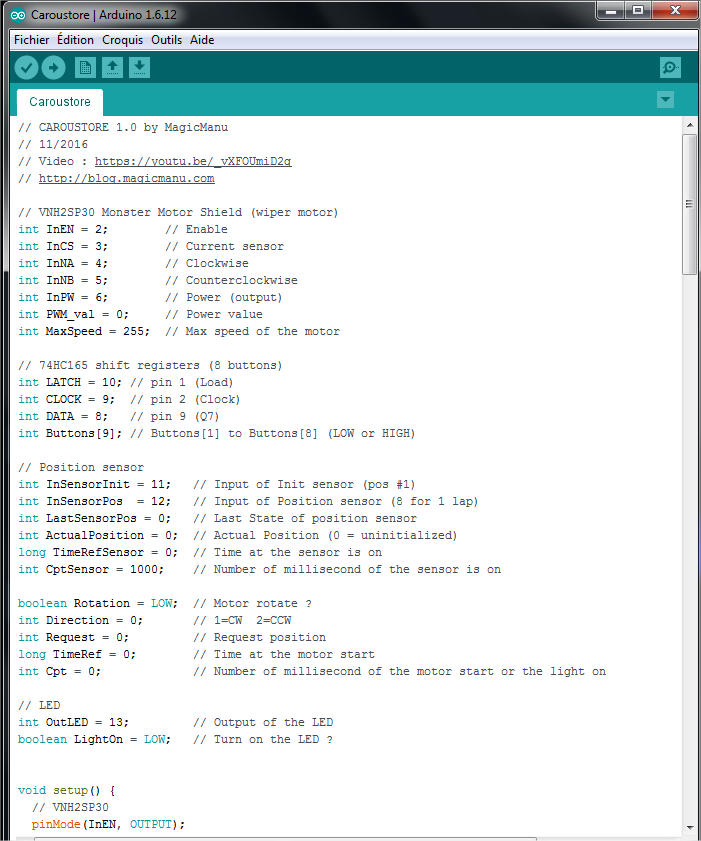Viewport: 701px width, 841px height.
Task: Create a new sketch with the New icon
Action: [85, 68]
